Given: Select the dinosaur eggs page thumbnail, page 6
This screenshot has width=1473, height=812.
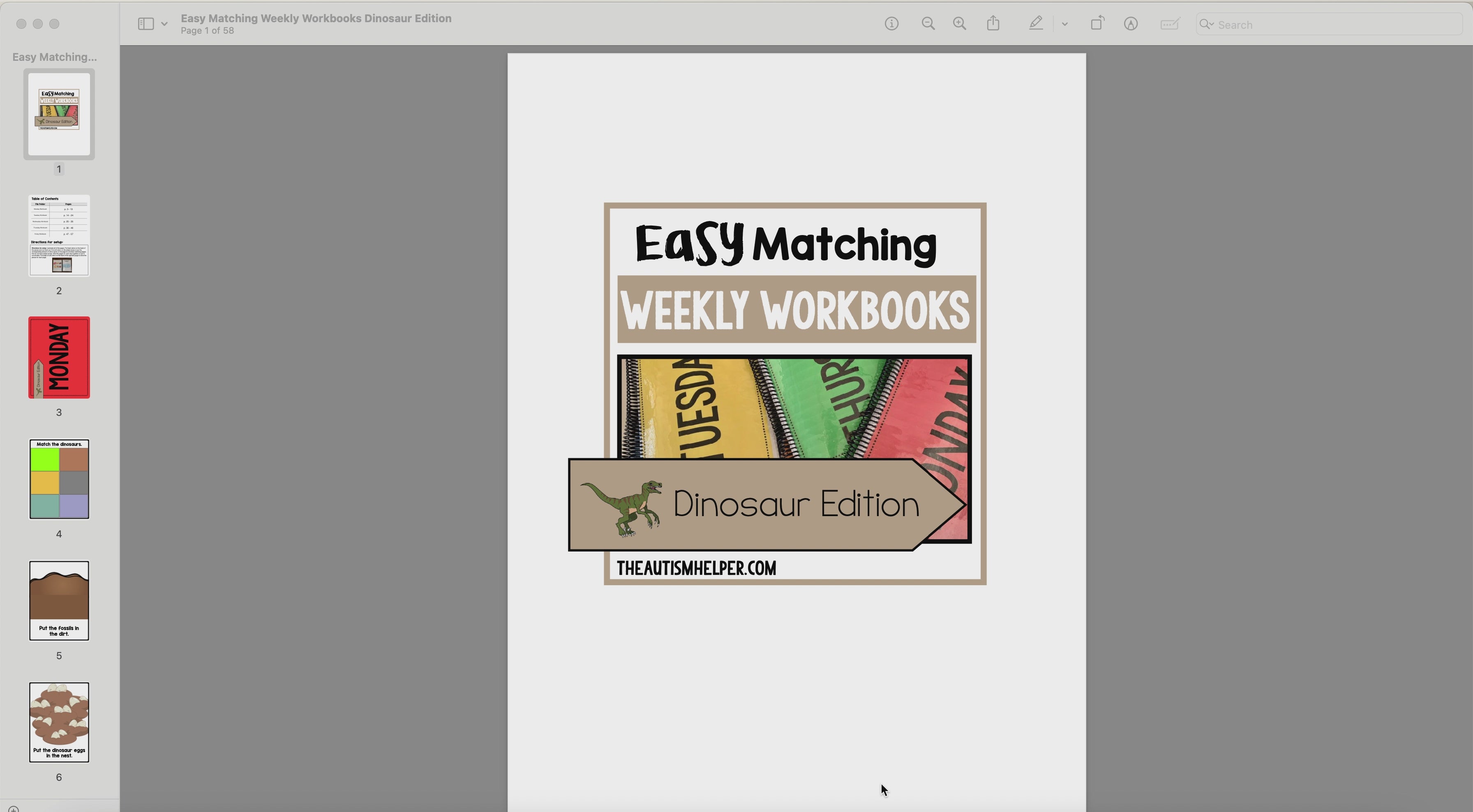Looking at the screenshot, I should tap(58, 722).
